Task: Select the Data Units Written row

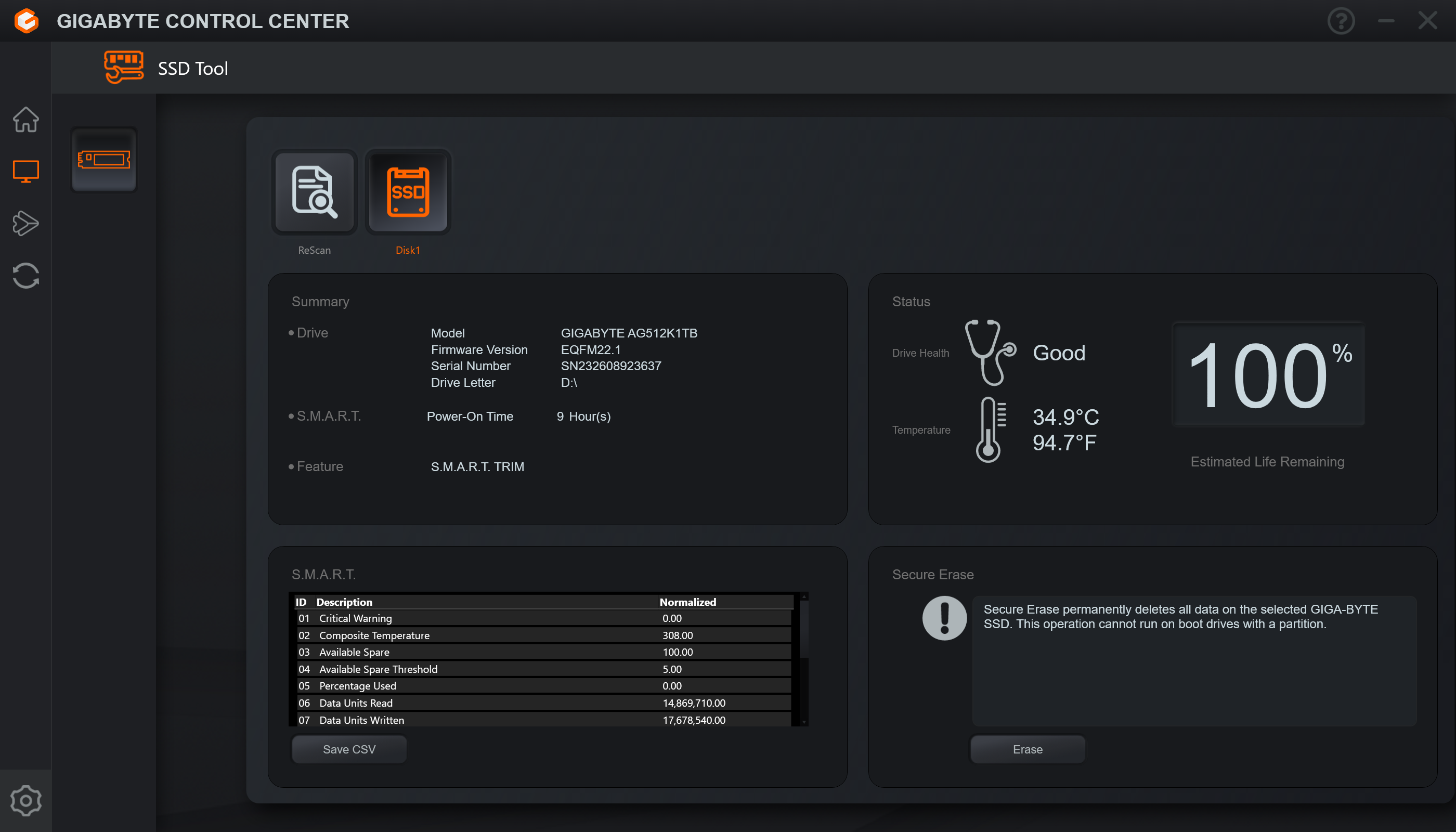Action: tap(545, 719)
